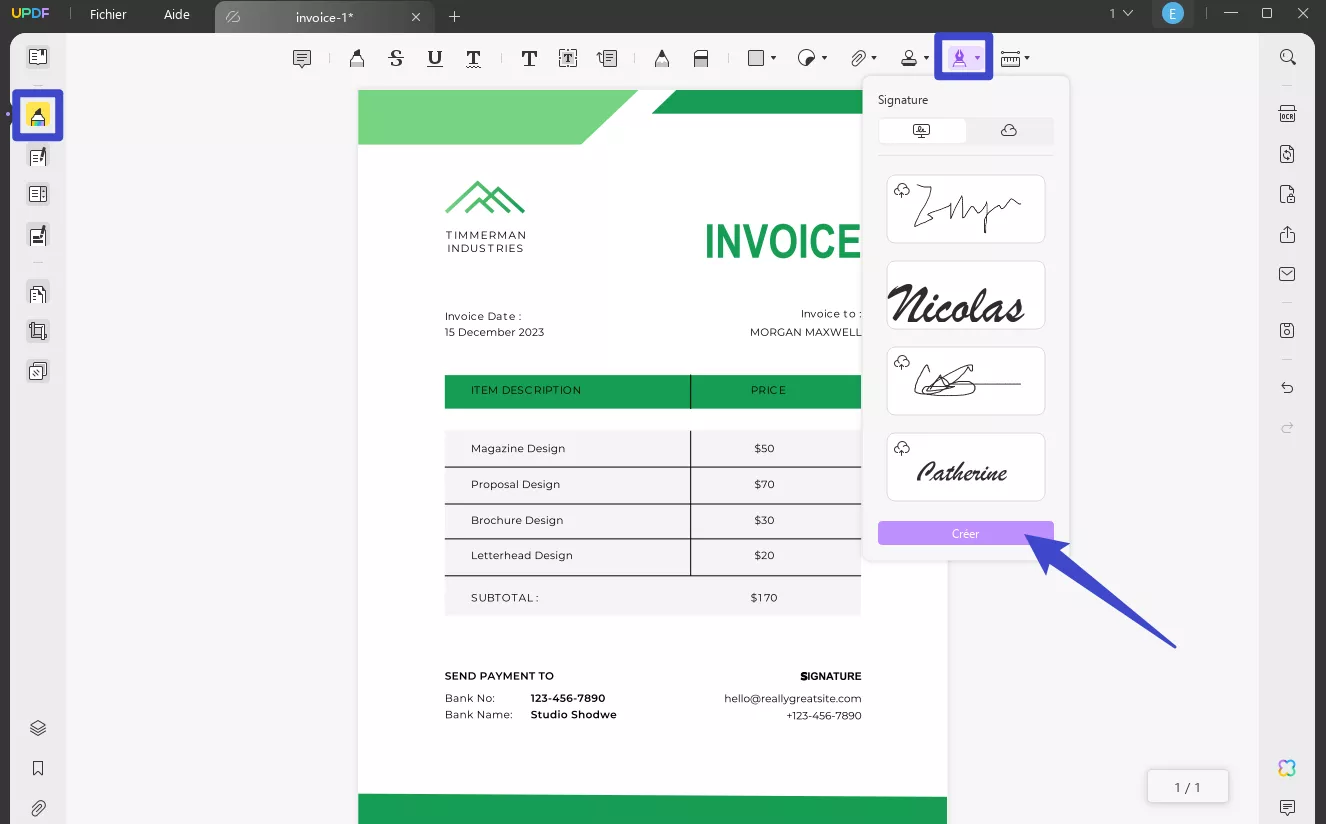This screenshot has width=1326, height=824.
Task: Open the measure tool dropdown
Action: [1026, 57]
